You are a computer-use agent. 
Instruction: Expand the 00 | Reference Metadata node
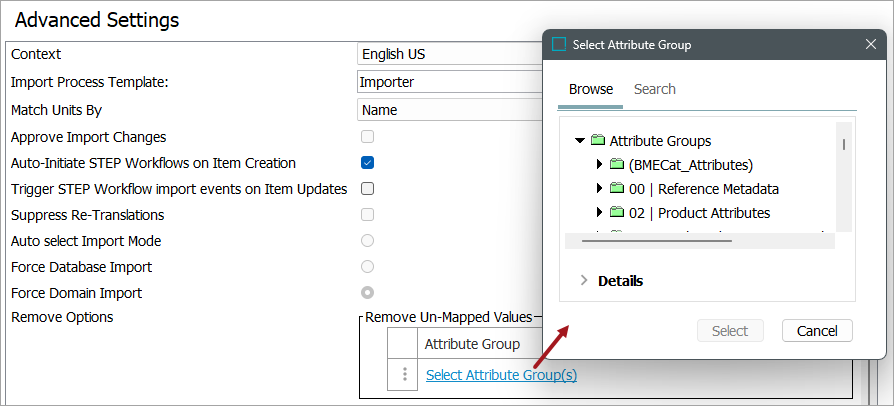pyautogui.click(x=599, y=189)
